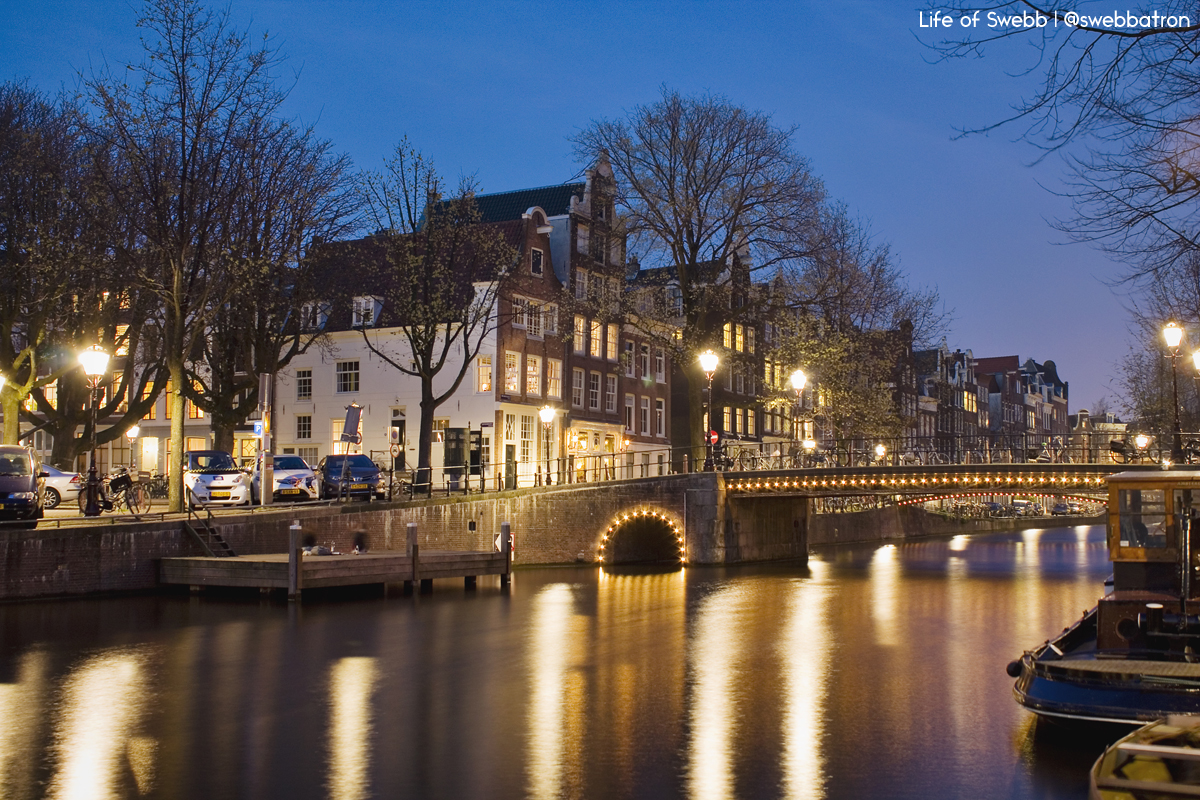Click the "Life of Swebb" watermark text
This screenshot has width=1200, height=800.
tap(982, 19)
